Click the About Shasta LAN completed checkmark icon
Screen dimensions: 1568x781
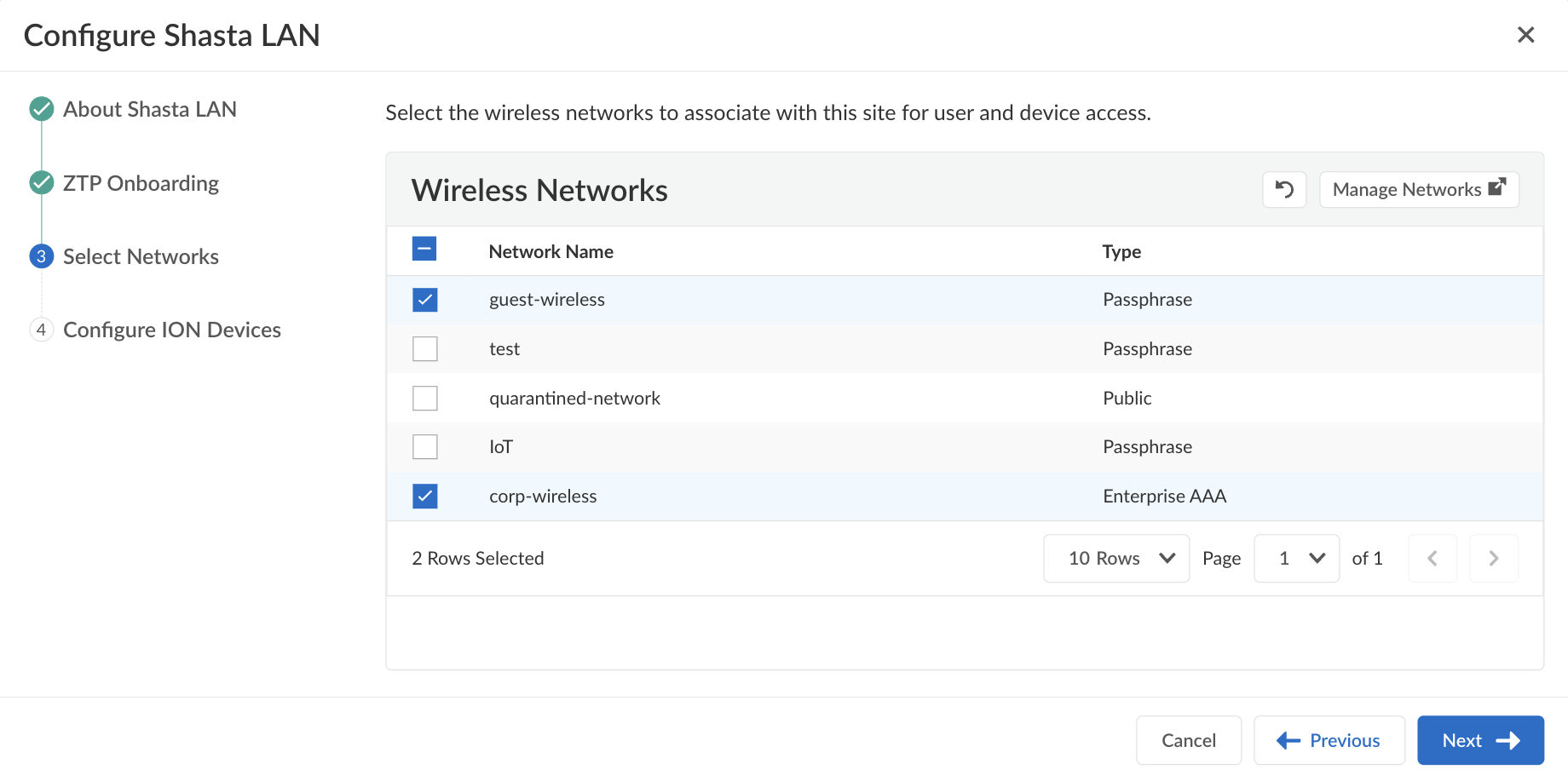click(x=42, y=109)
